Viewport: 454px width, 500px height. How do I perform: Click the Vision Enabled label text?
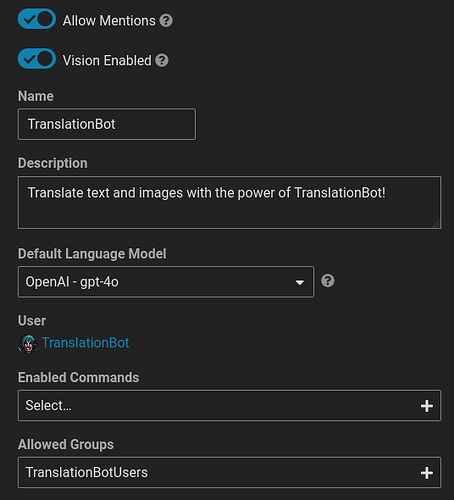click(107, 60)
